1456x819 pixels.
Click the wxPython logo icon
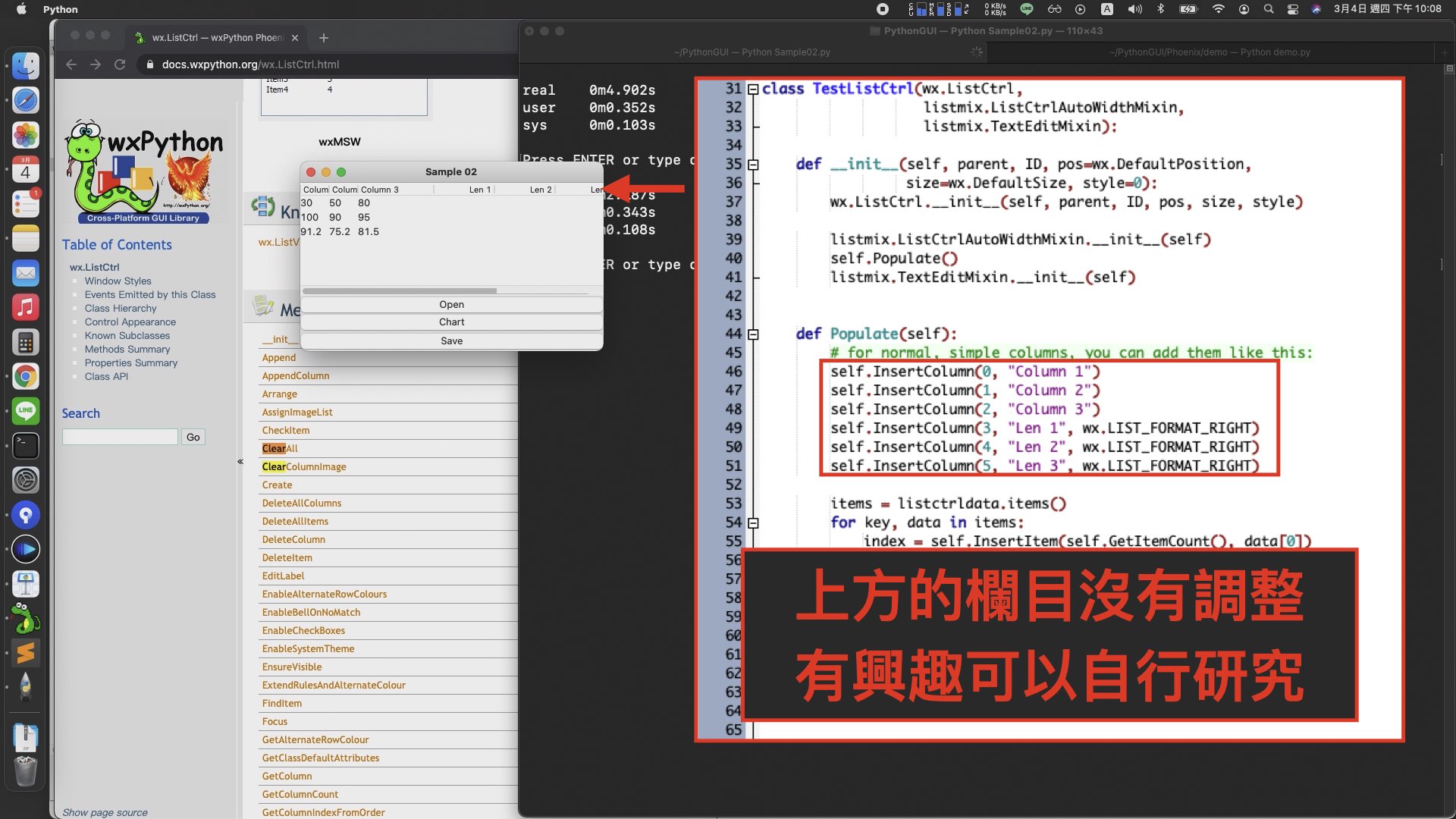(x=144, y=167)
